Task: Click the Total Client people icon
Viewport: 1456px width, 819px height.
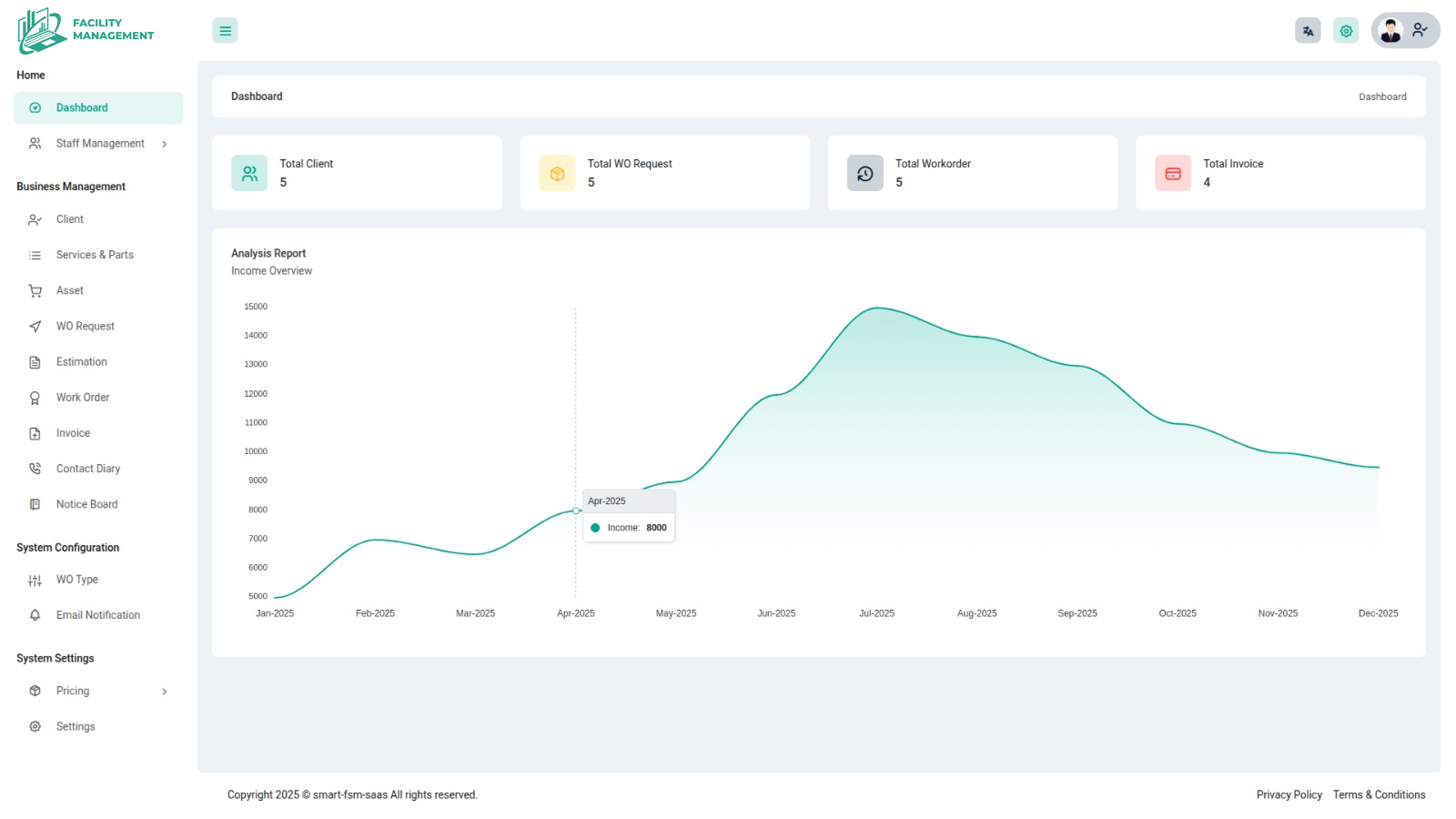Action: tap(249, 173)
